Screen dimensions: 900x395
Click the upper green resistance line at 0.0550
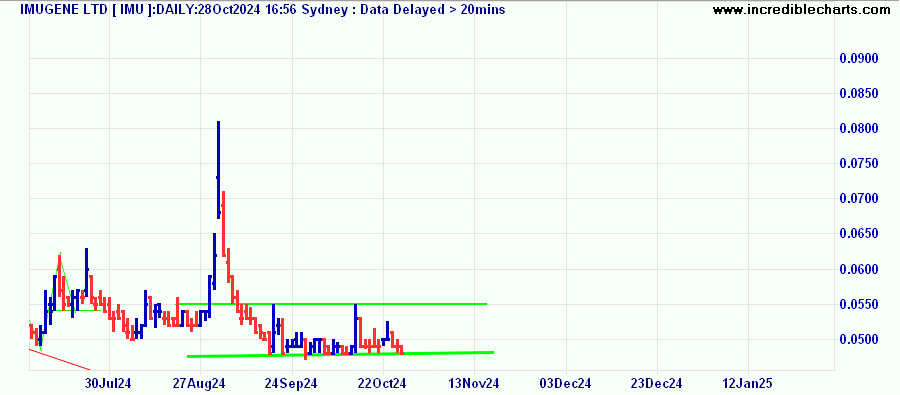(333, 304)
